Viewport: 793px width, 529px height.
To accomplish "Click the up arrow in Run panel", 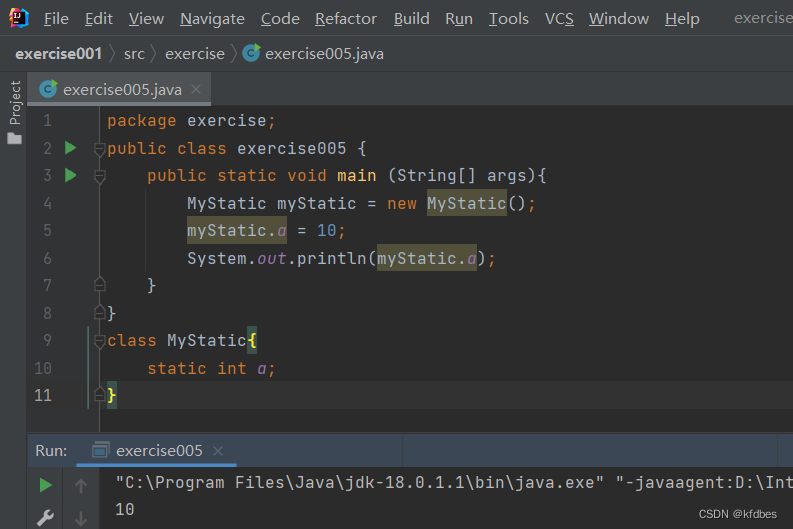I will [81, 486].
